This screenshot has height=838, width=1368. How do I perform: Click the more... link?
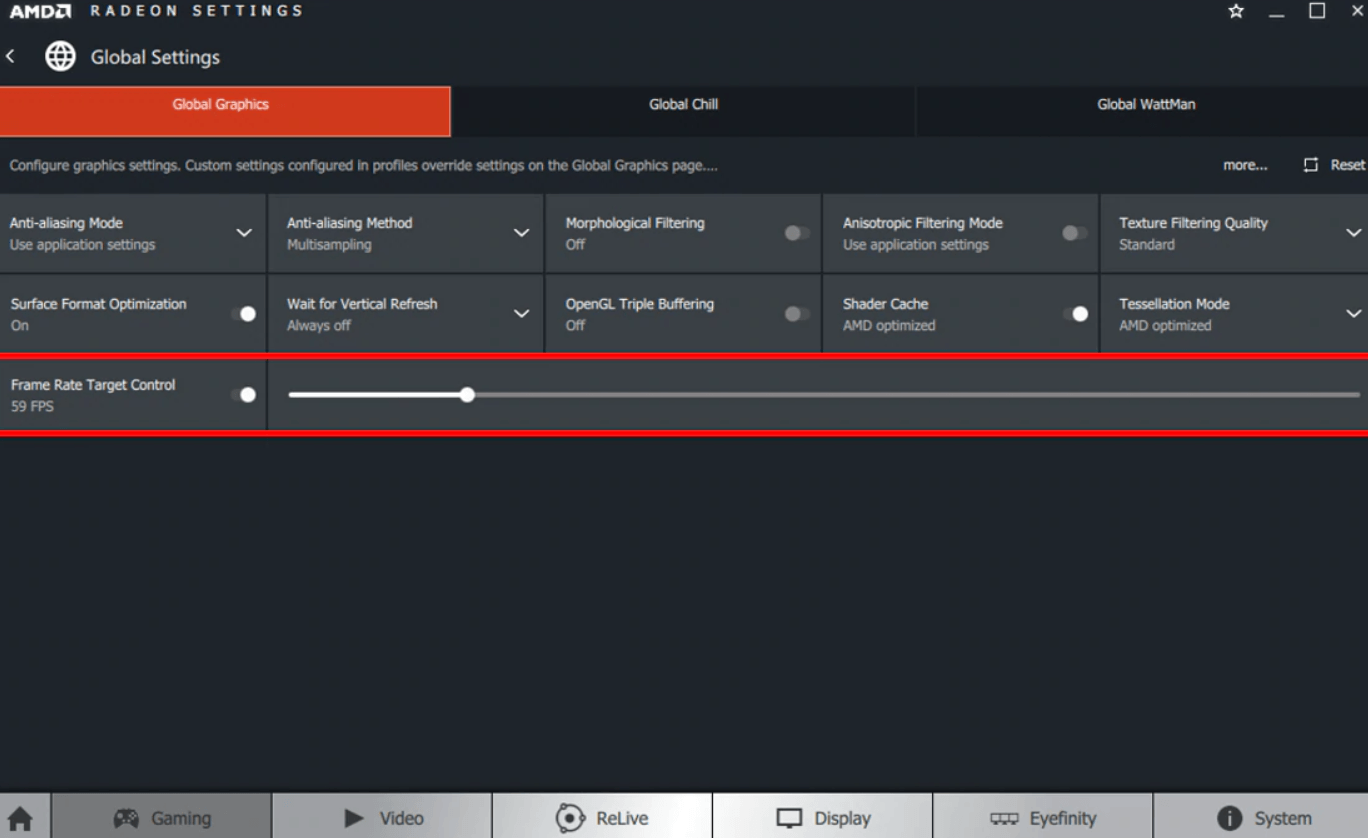[x=1245, y=165]
